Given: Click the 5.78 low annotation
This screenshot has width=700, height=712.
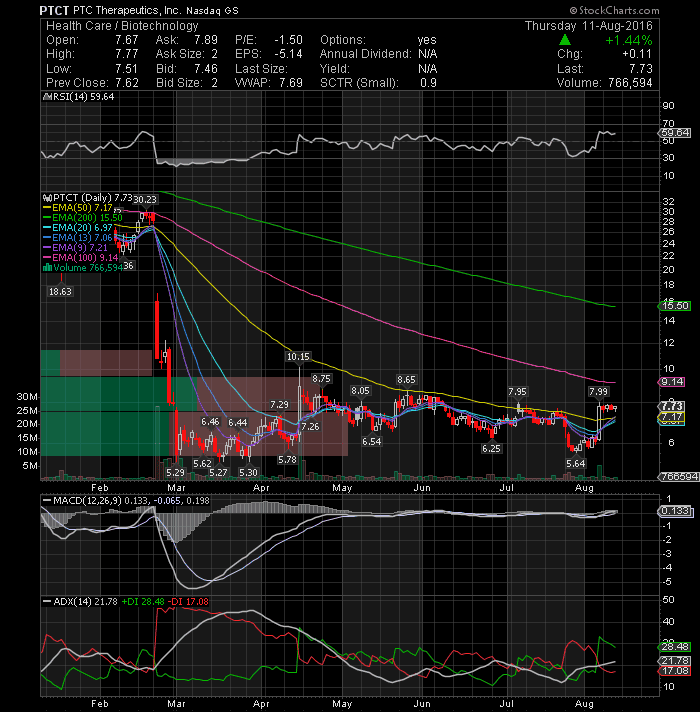Looking at the screenshot, I should 287,460.
